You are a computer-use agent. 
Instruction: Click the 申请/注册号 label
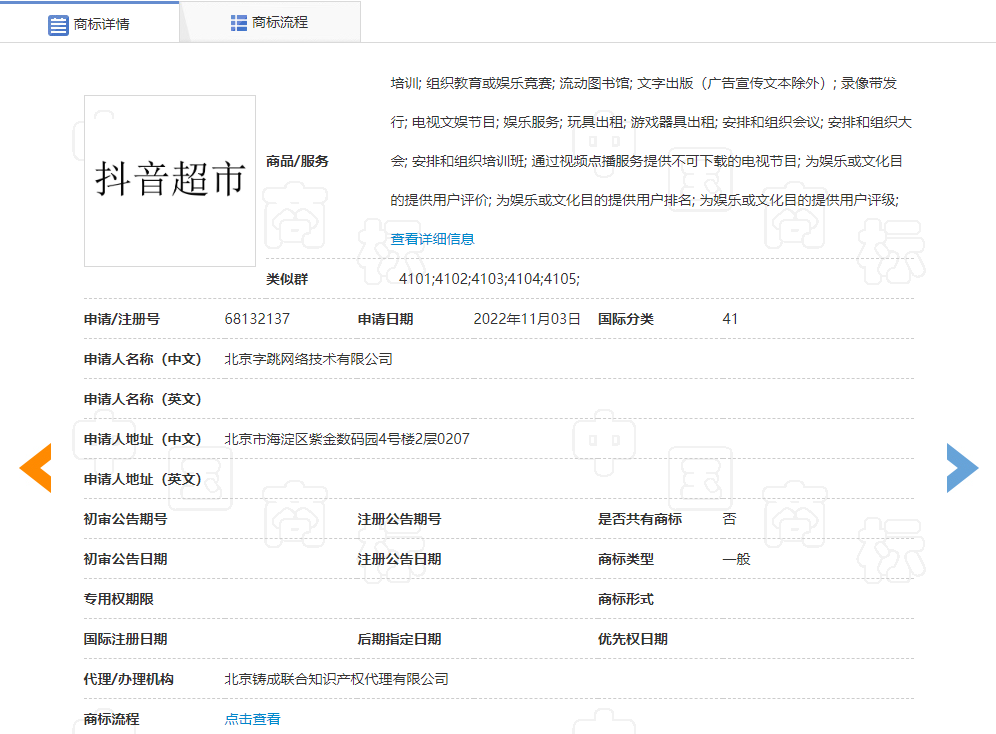[122, 319]
